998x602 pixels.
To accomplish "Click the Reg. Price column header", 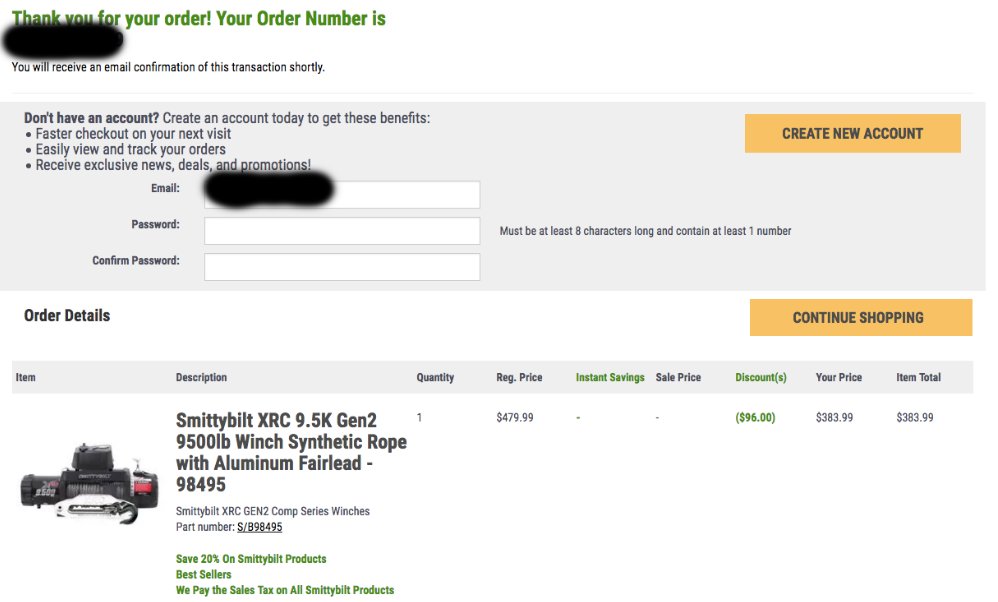I will [x=519, y=377].
